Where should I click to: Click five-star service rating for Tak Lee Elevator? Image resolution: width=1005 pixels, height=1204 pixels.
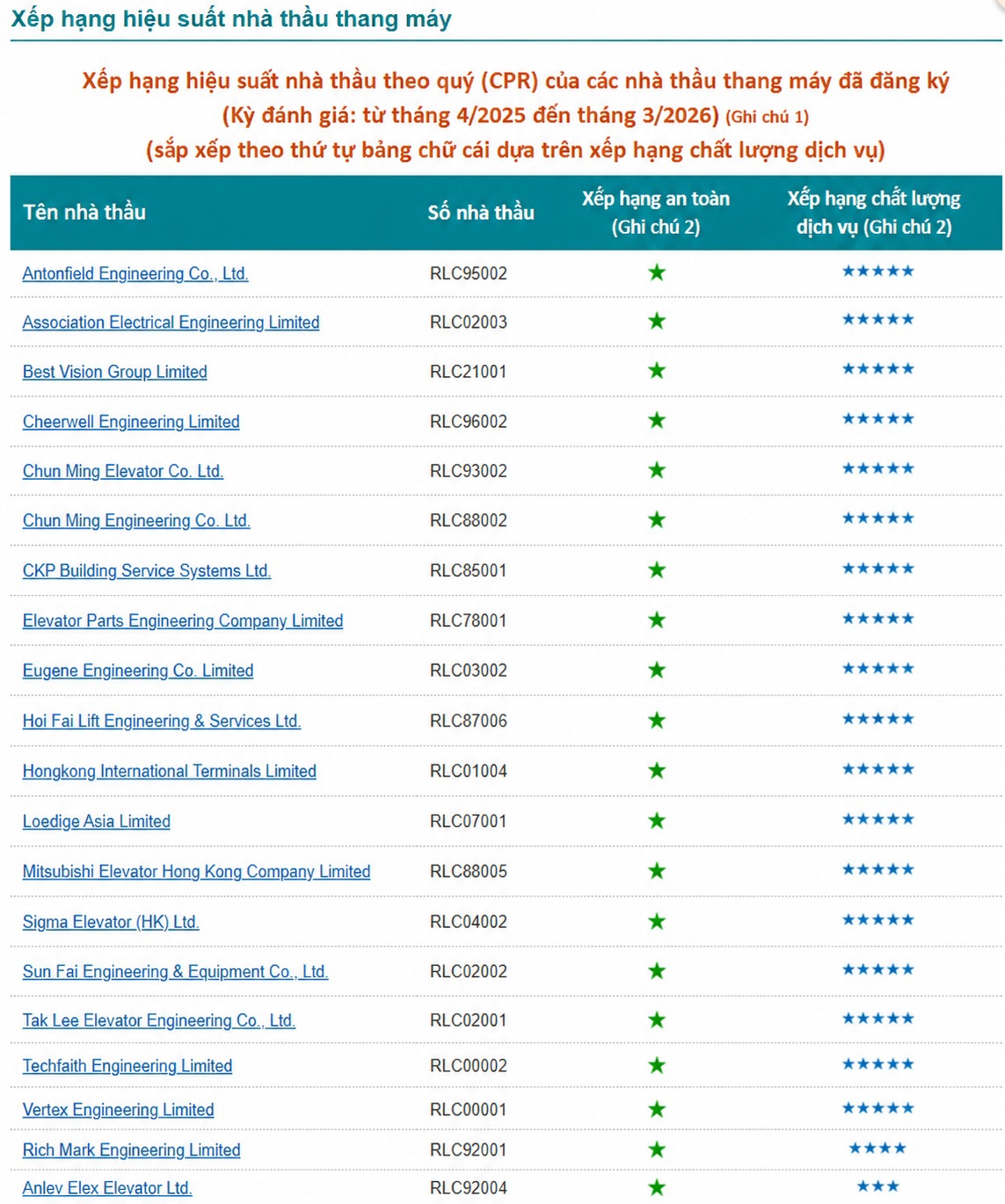(x=878, y=1018)
